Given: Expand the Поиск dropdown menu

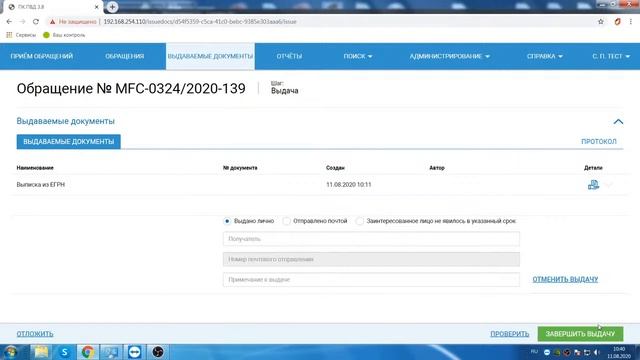Looking at the screenshot, I should tap(358, 56).
